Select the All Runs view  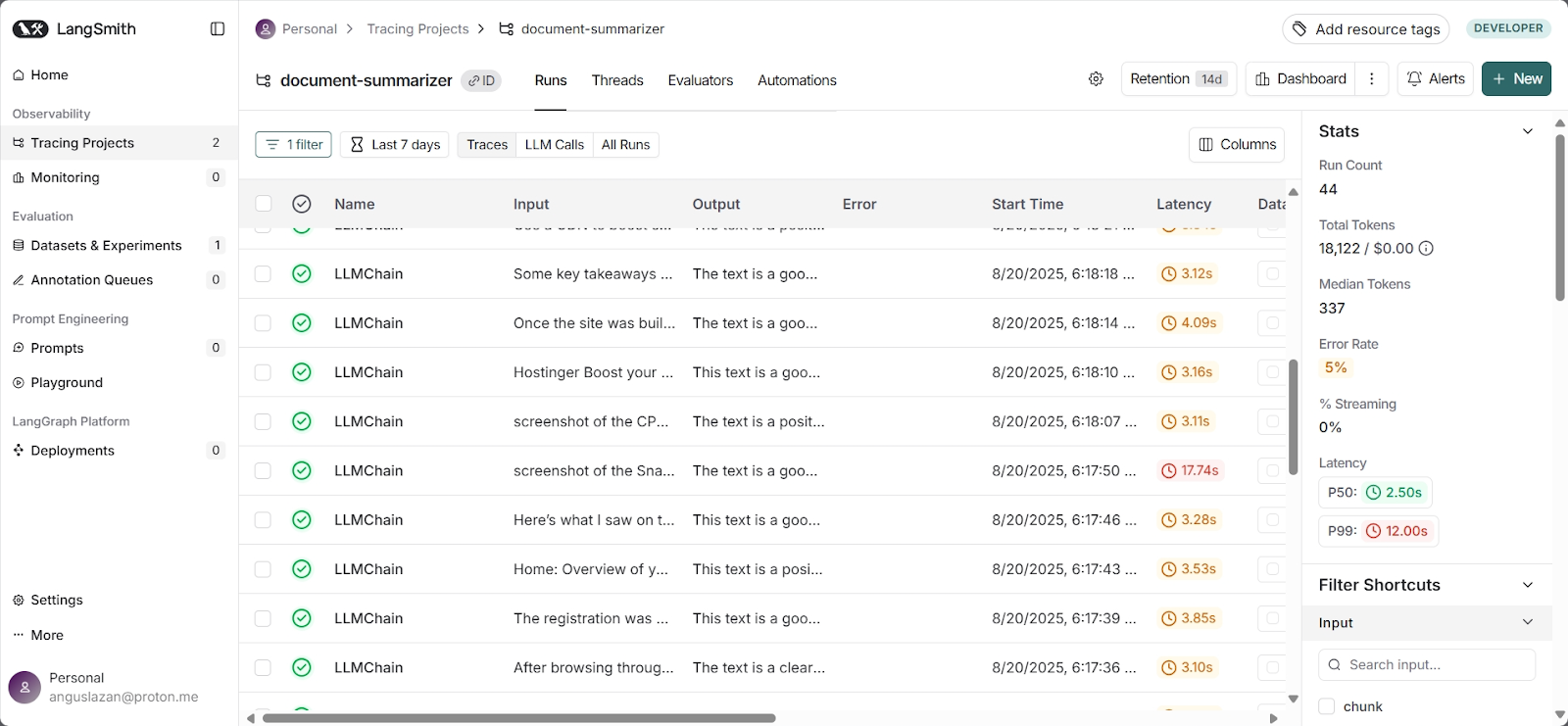[x=625, y=145]
